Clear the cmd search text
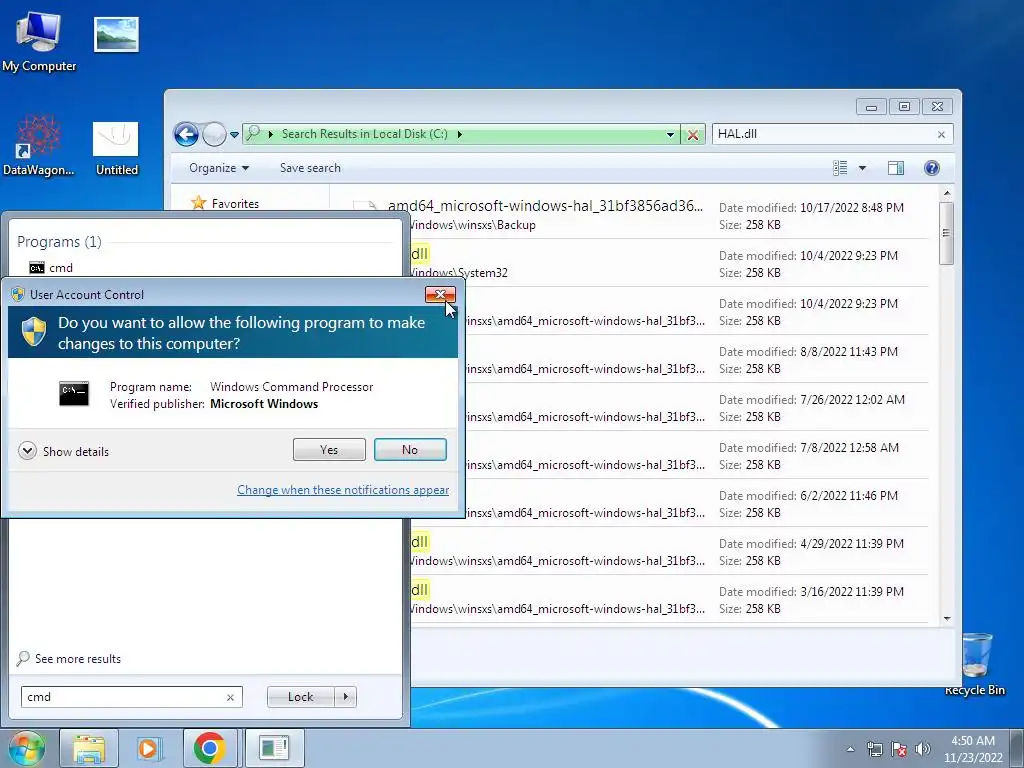 coord(230,697)
